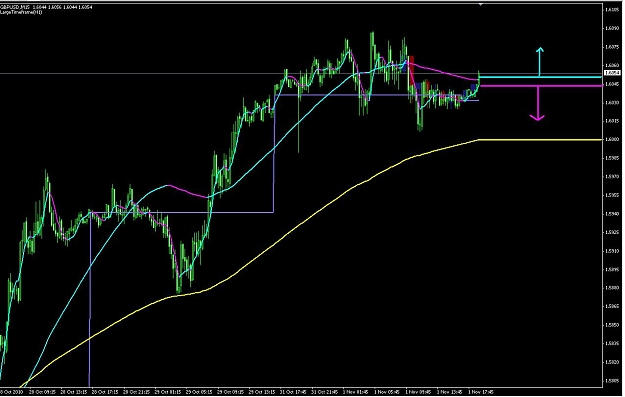Select the current price tag 1.6054
Image resolution: width=625 pixels, height=397 pixels.
click(612, 73)
